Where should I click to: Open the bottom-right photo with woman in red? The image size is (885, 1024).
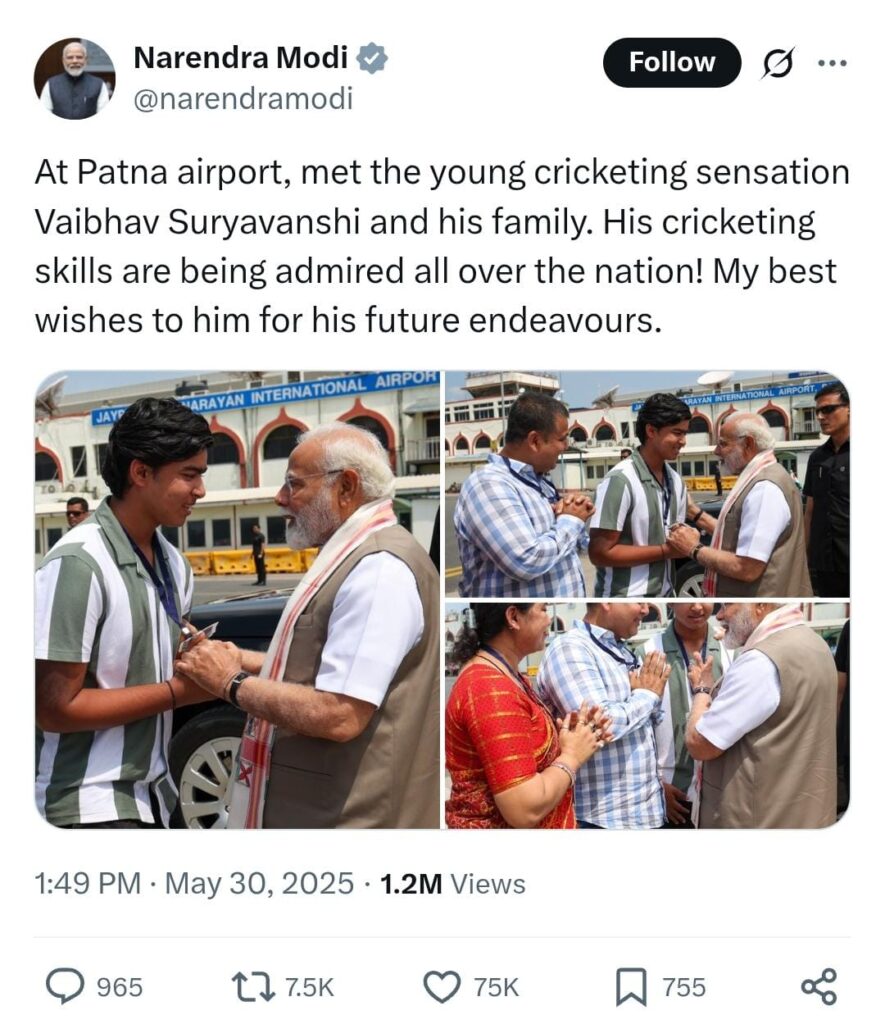click(647, 716)
